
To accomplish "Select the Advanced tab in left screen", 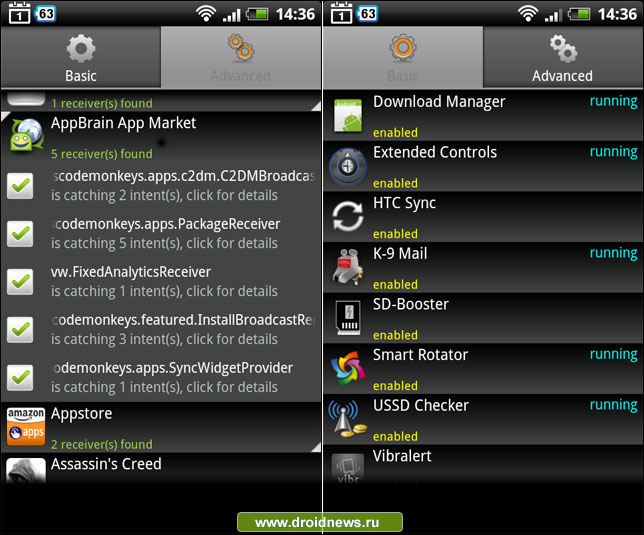I will pyautogui.click(x=241, y=57).
